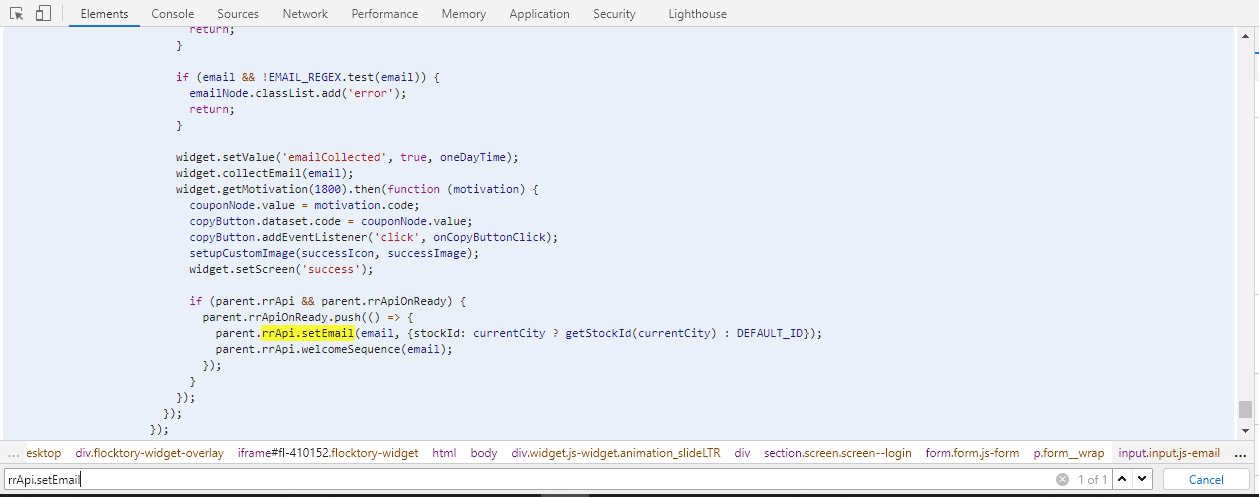The width and height of the screenshot is (1259, 497).
Task: Open the Sources tab
Action: 238,14
